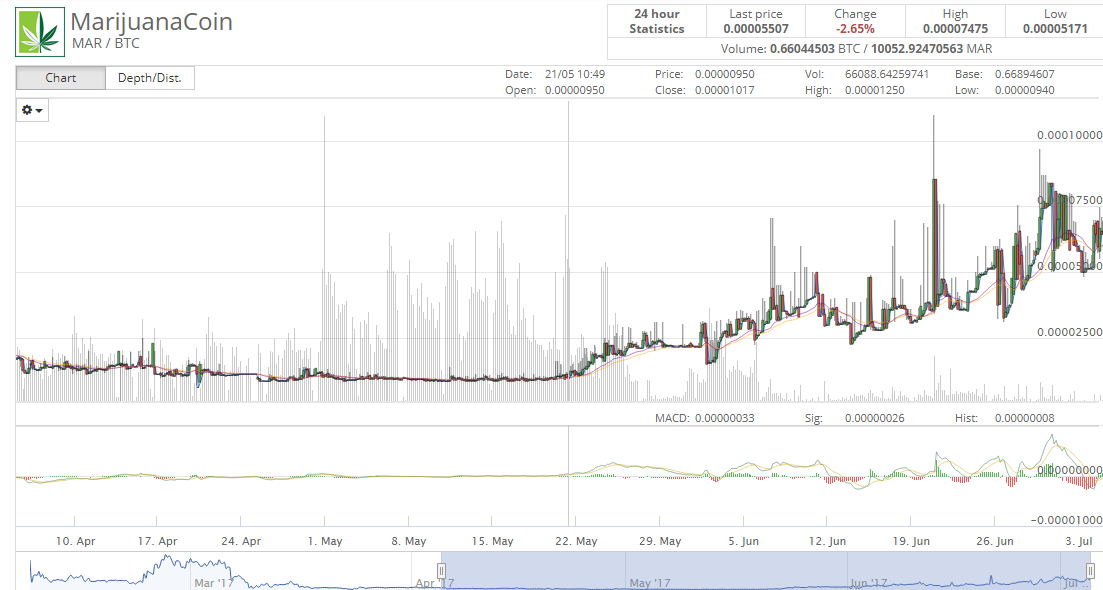Click the MAR / BTC pair label

click(106, 44)
